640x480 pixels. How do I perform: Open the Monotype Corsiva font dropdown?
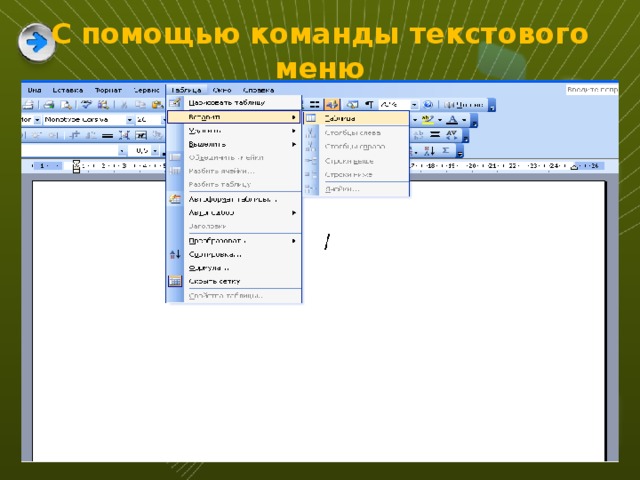click(130, 120)
